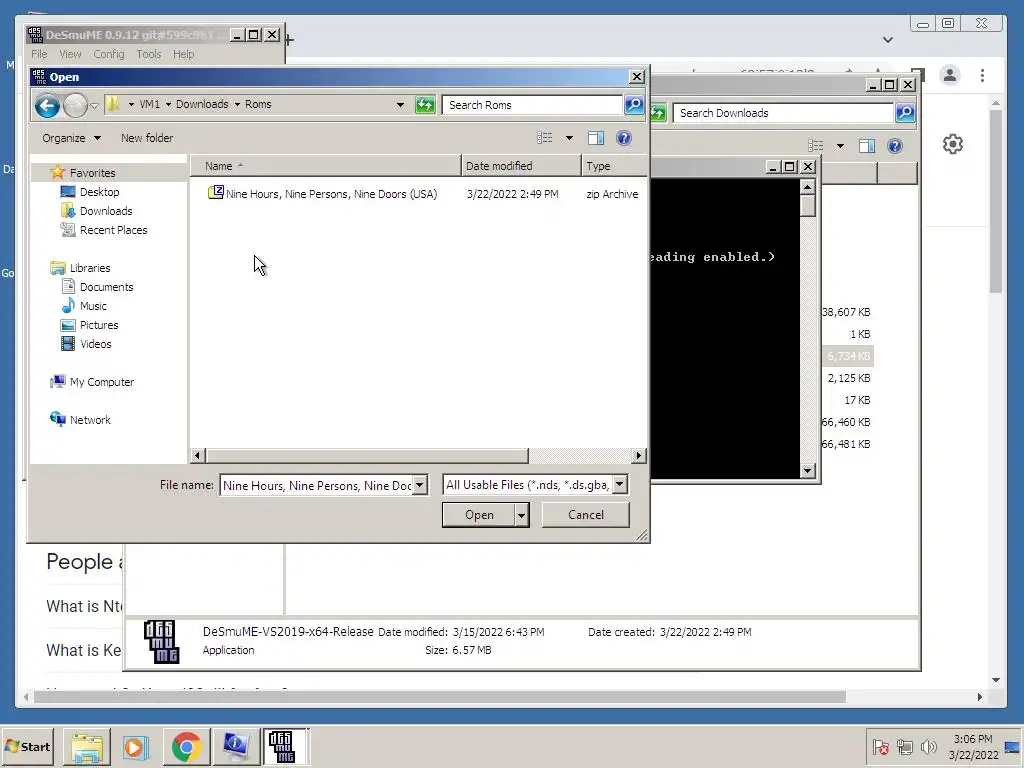The height and width of the screenshot is (768, 1024).
Task: Click the Start button
Action: point(27,746)
